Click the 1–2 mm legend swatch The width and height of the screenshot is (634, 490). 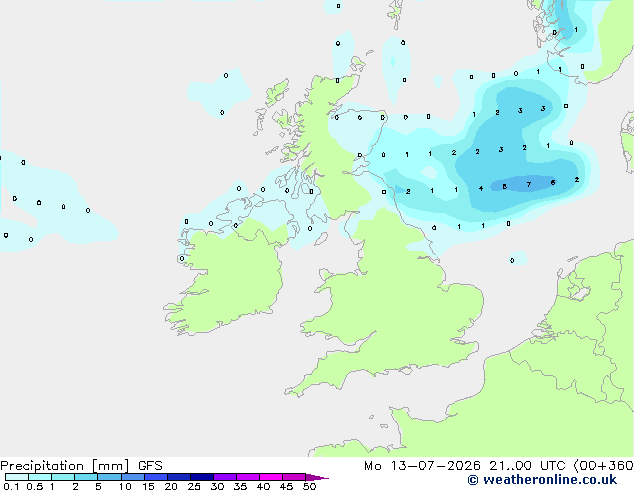[x=63, y=477]
